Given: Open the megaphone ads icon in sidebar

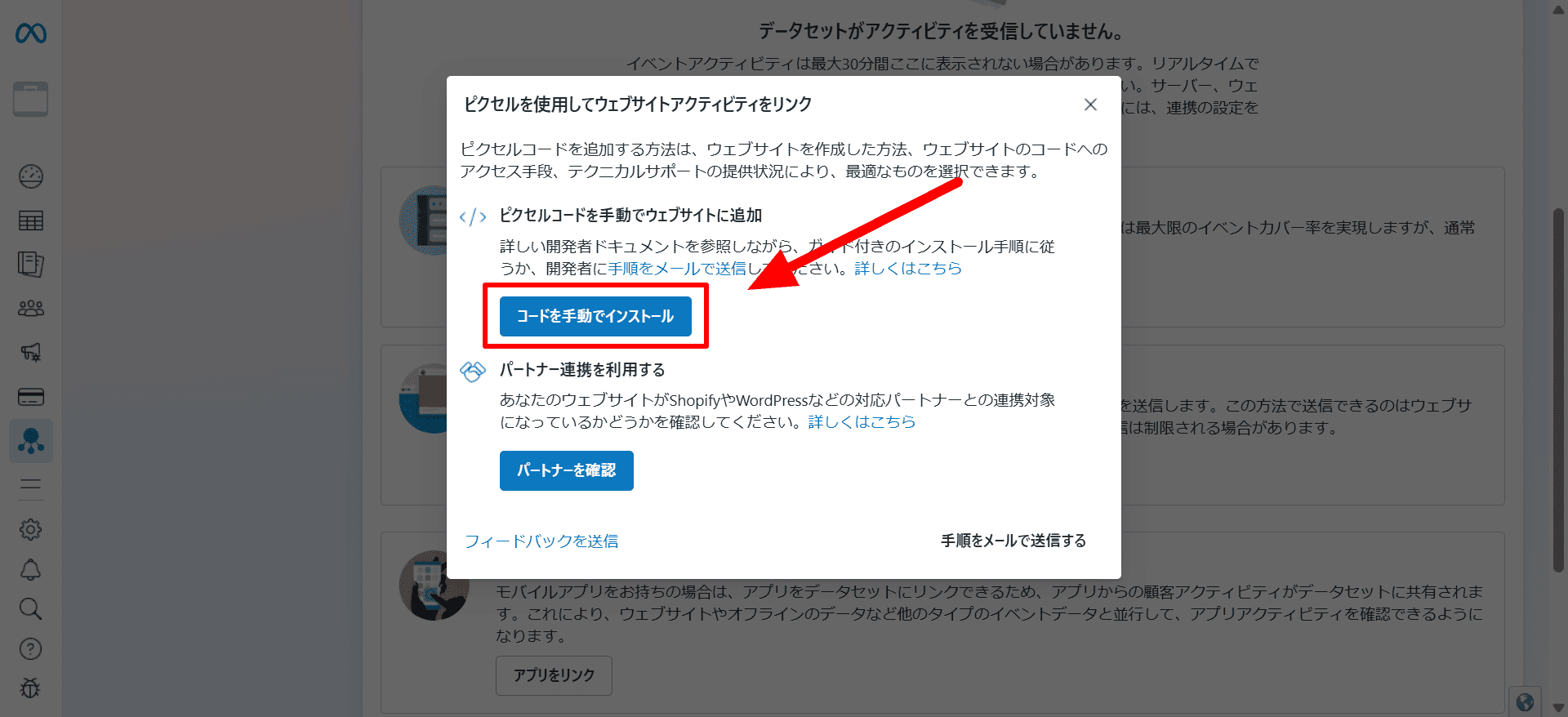Looking at the screenshot, I should coord(31,352).
